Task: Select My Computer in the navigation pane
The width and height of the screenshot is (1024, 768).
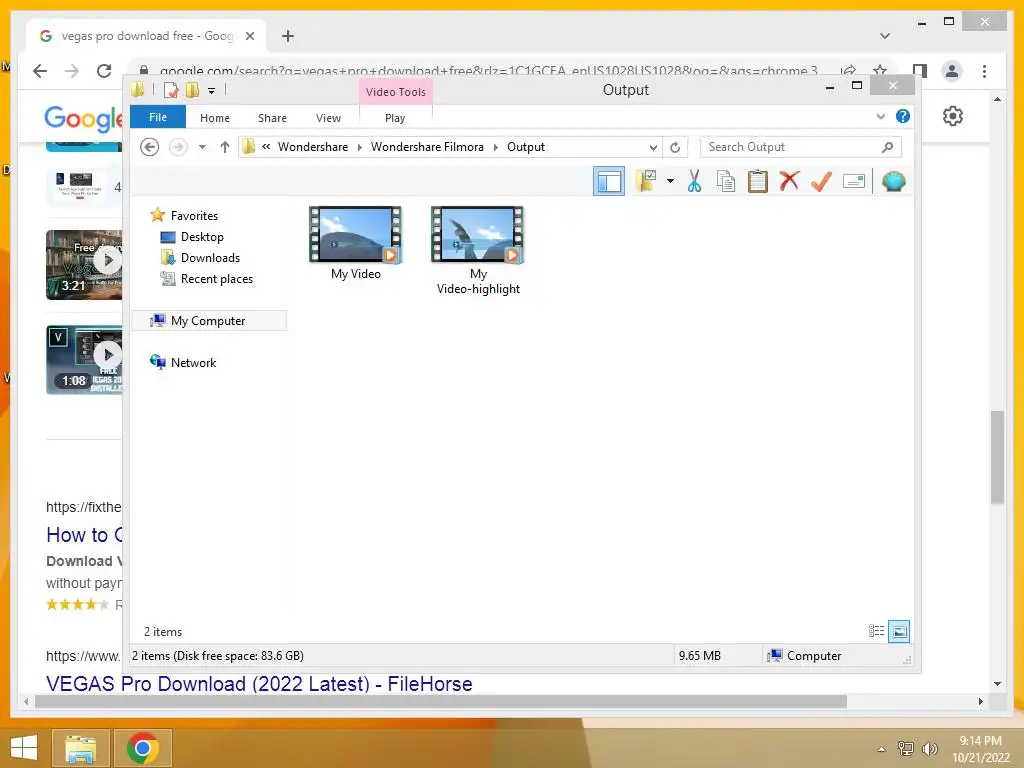Action: click(x=208, y=321)
